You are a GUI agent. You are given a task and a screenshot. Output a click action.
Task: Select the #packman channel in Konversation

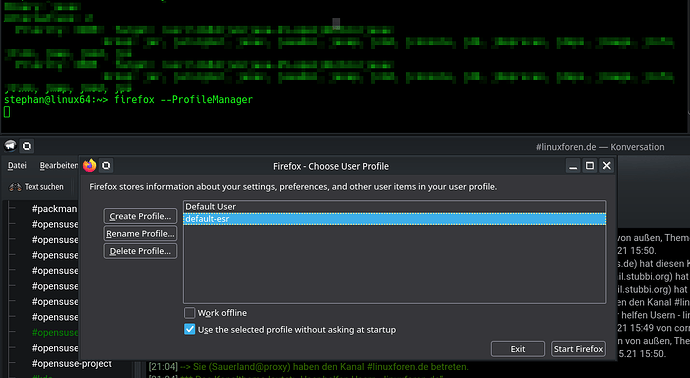55,209
